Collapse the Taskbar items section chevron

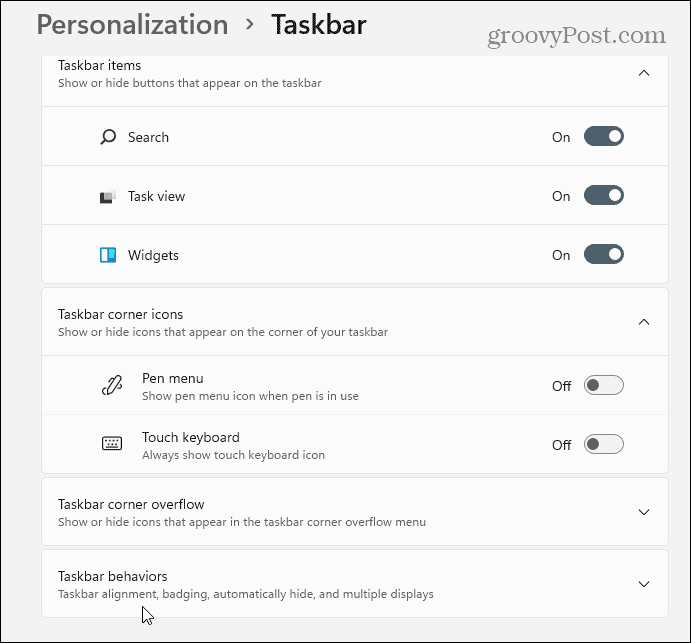tap(644, 73)
